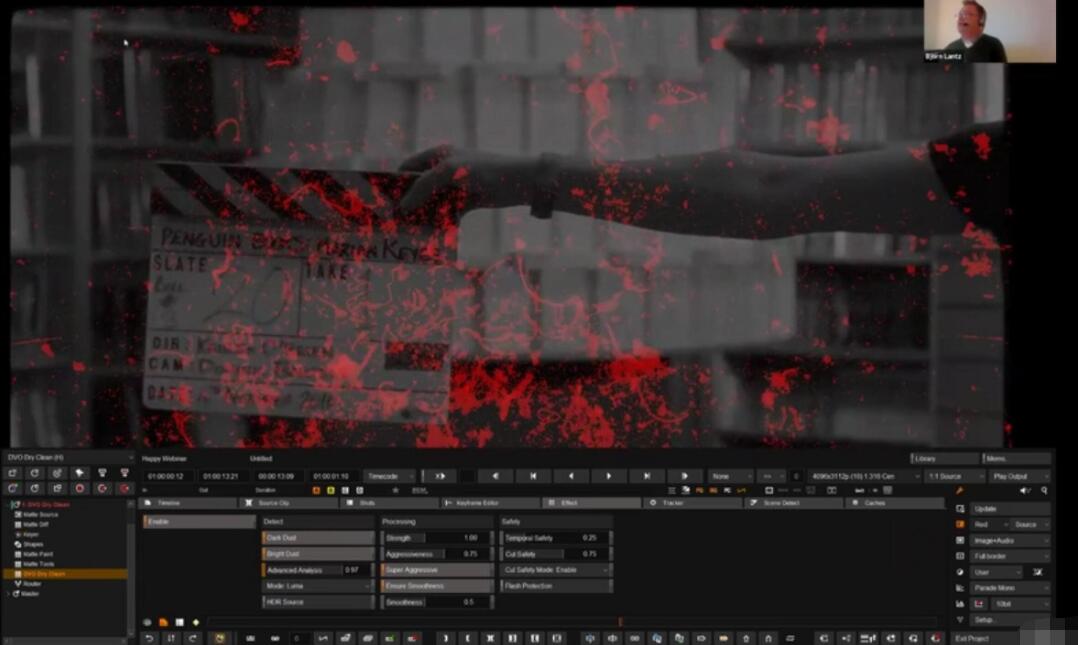Open the Timecode display dropdown
Screen dimensions: 1078x645
390,476
